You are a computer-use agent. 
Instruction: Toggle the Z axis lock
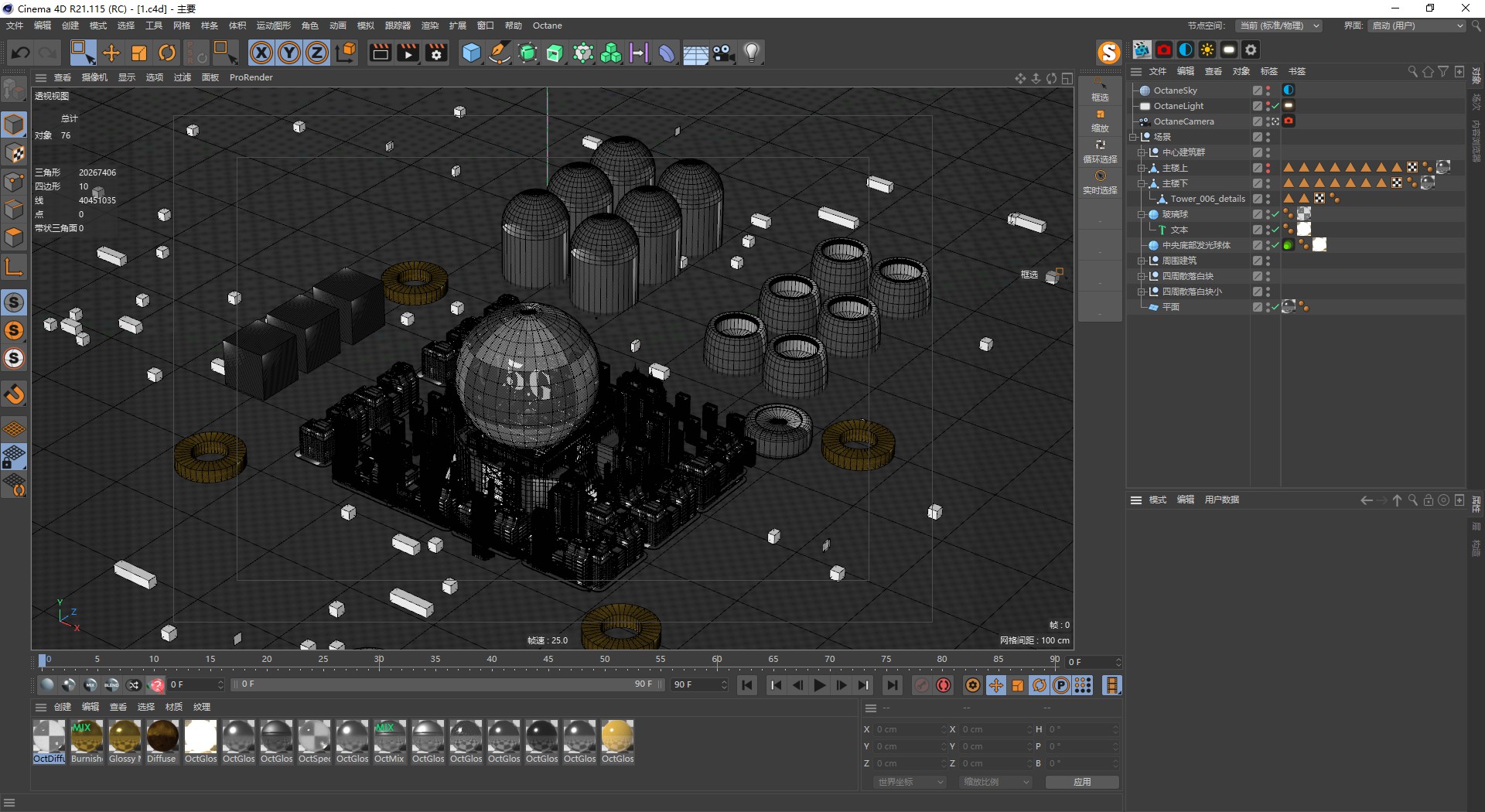click(317, 53)
